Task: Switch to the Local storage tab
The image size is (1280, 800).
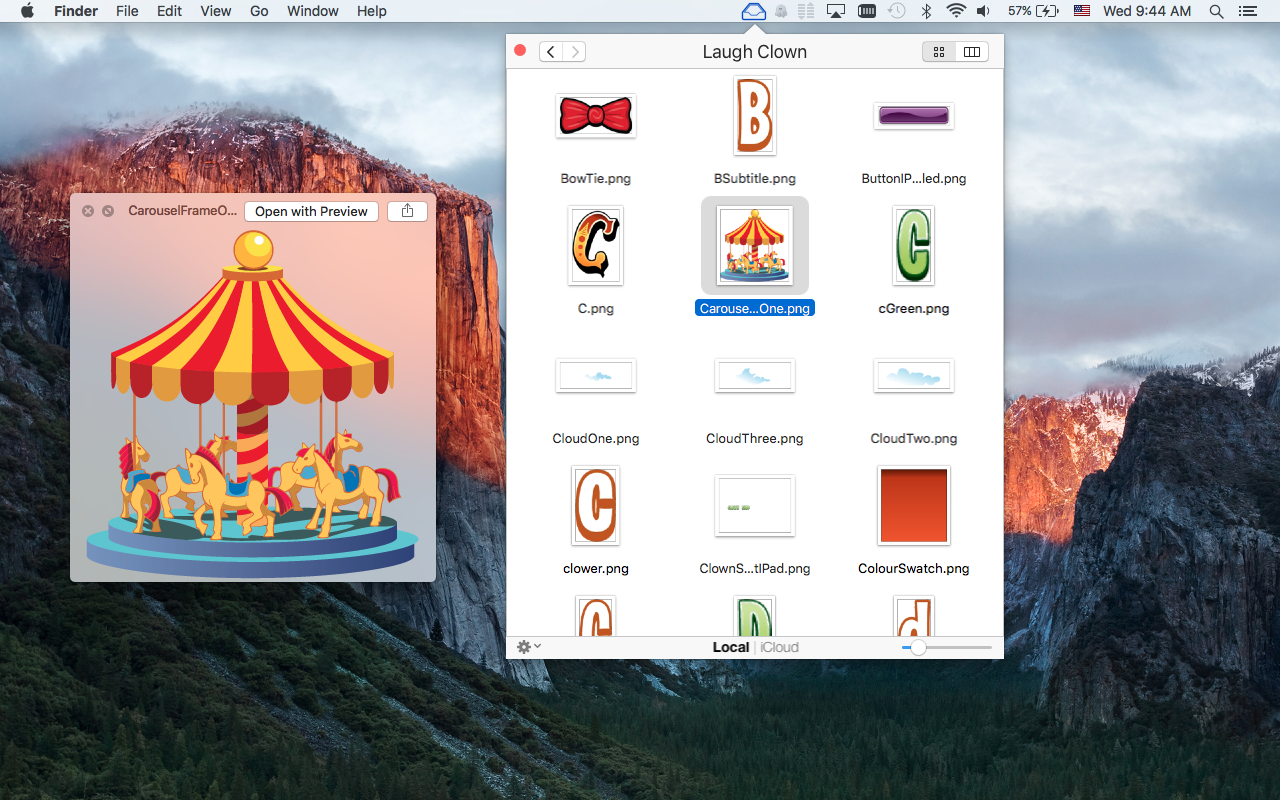Action: (731, 647)
